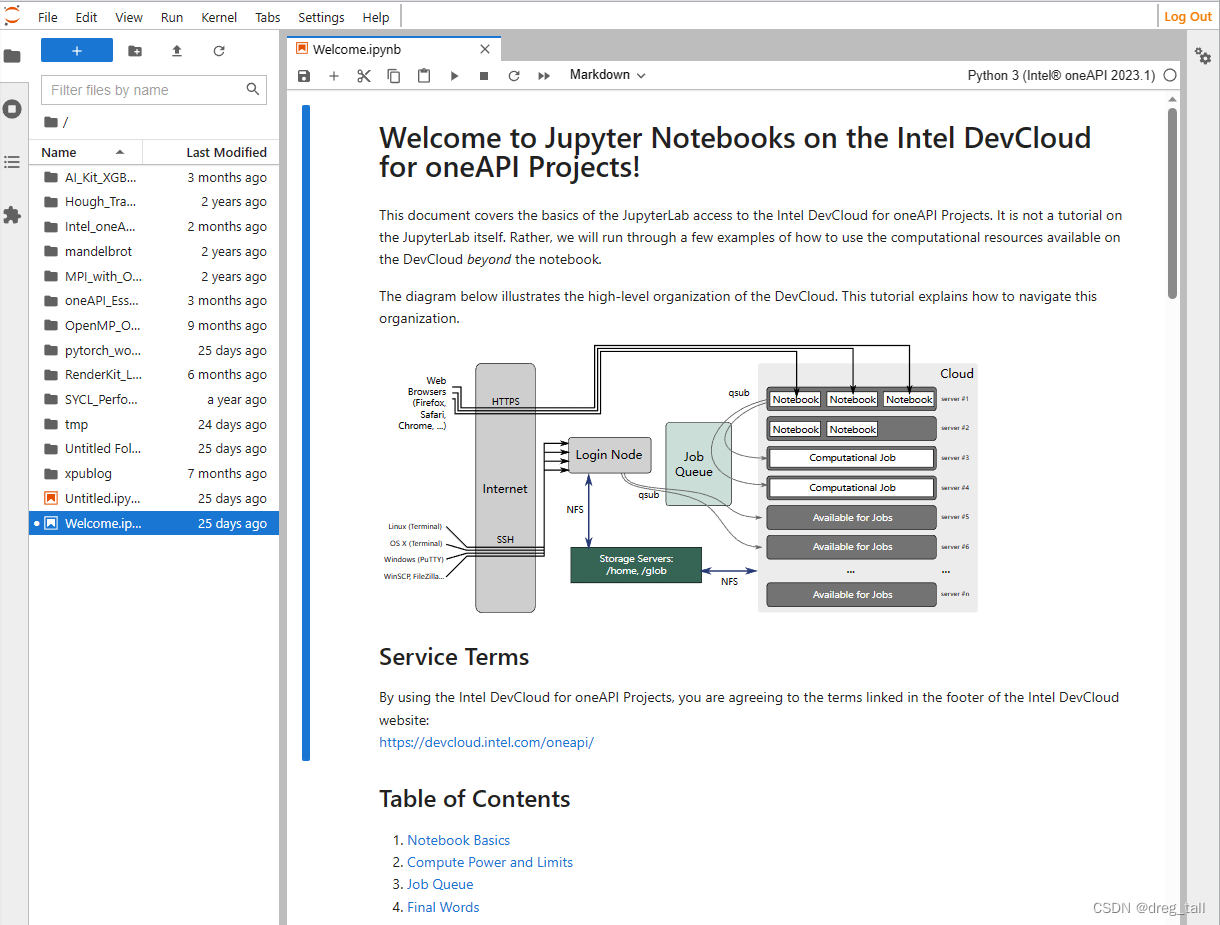Open the devcloud.intel.com/oneapi link
This screenshot has width=1220, height=925.
(486, 742)
